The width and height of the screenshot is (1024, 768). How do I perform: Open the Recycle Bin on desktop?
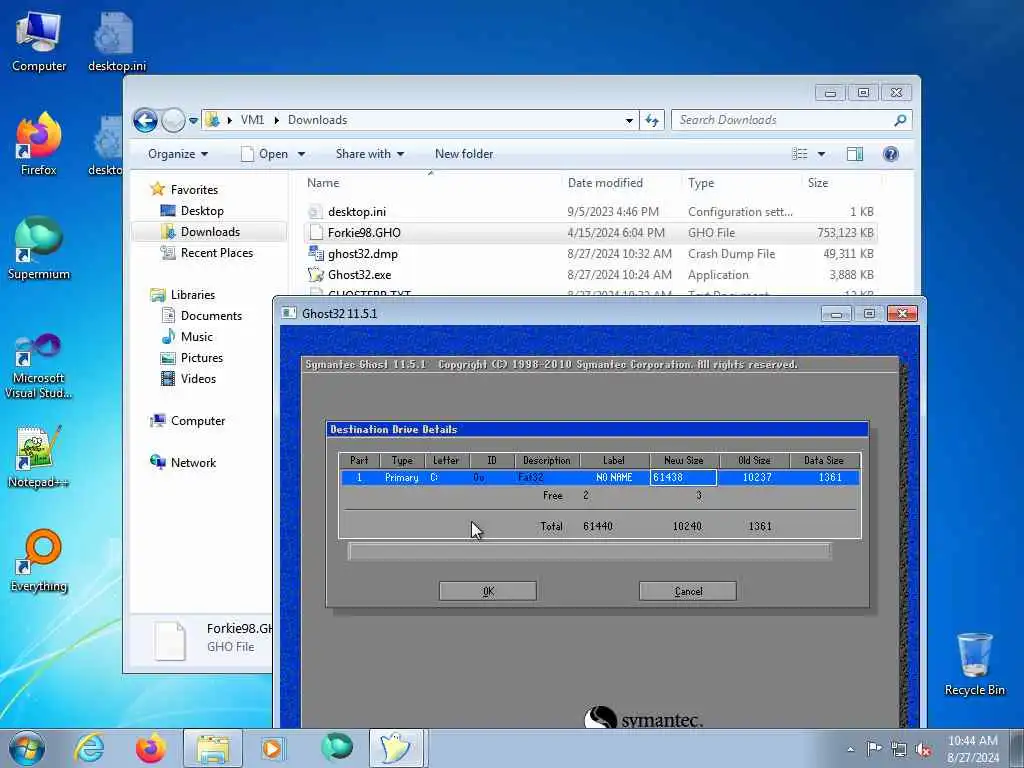point(974,664)
